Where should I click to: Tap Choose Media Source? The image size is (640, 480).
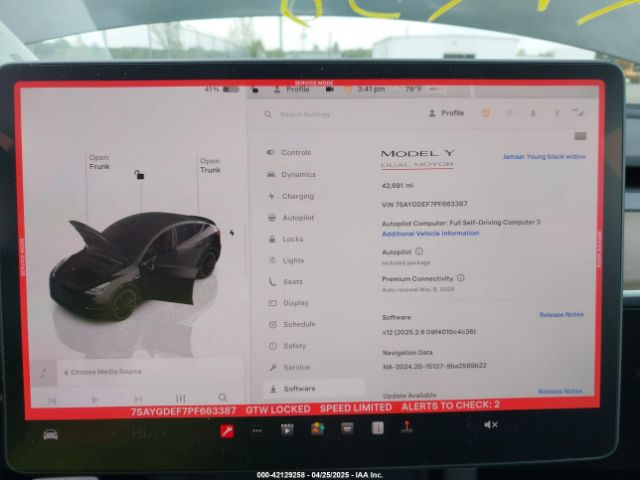pos(102,372)
